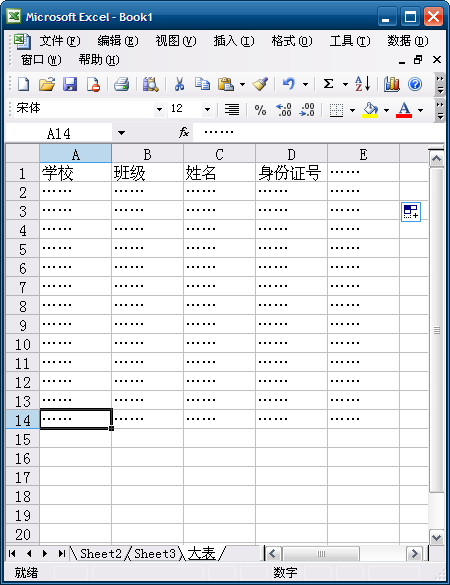
Task: Toggle the align right button
Action: click(232, 110)
